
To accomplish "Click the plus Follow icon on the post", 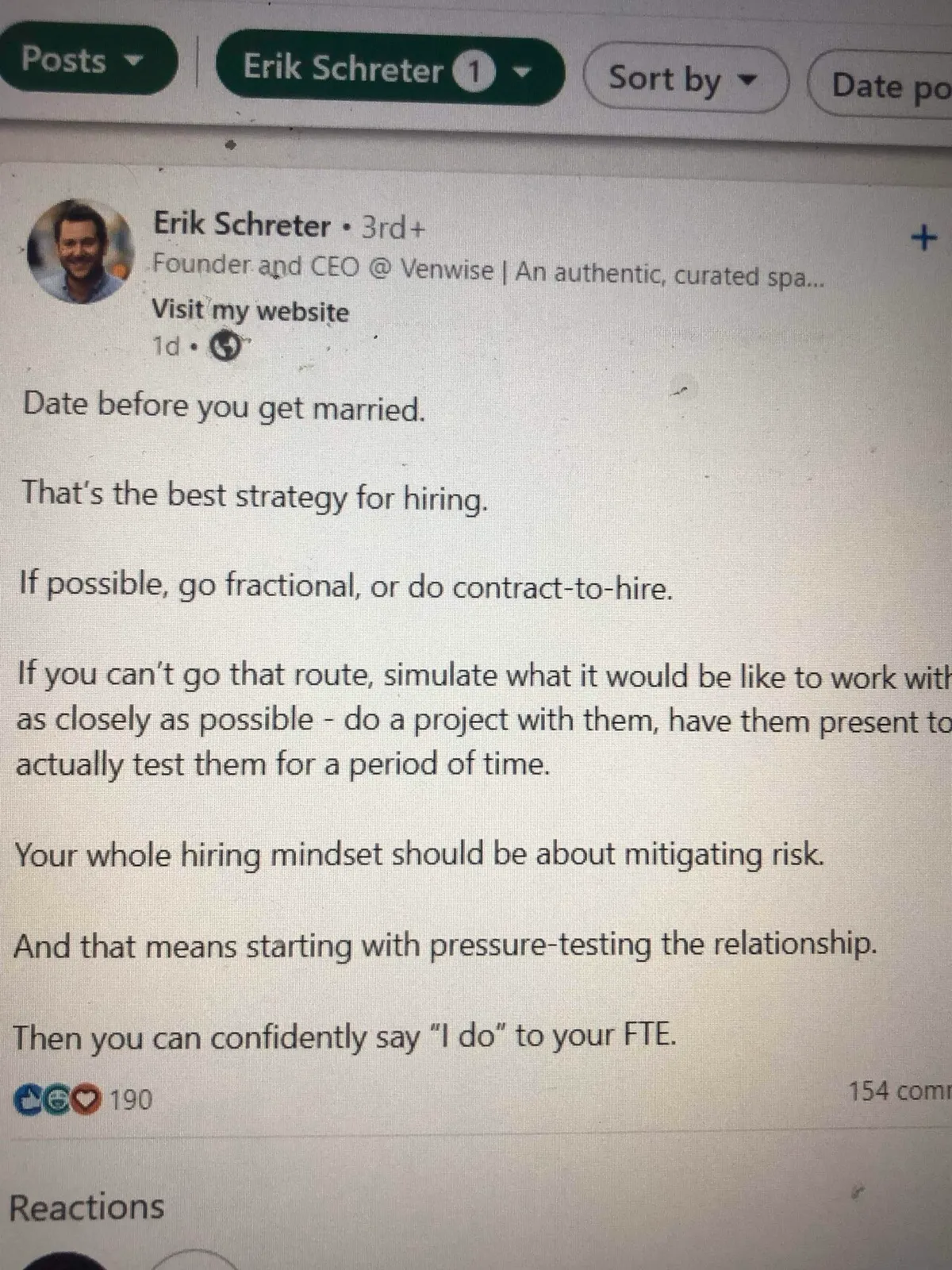I will (923, 237).
